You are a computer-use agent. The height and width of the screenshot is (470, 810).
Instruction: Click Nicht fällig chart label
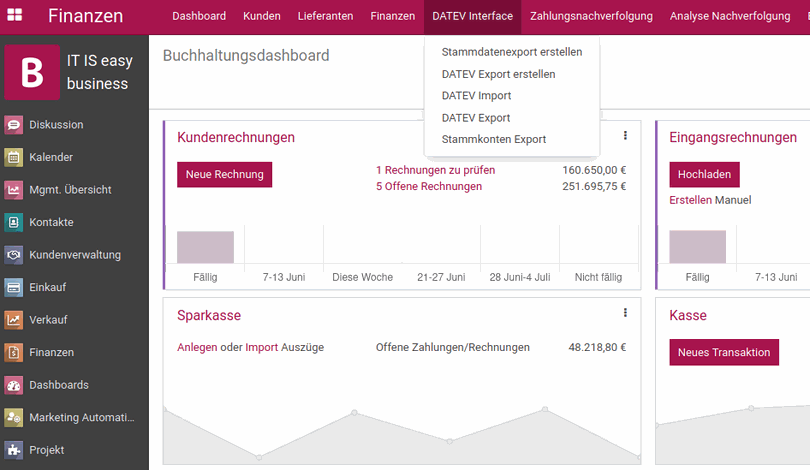coord(598,277)
